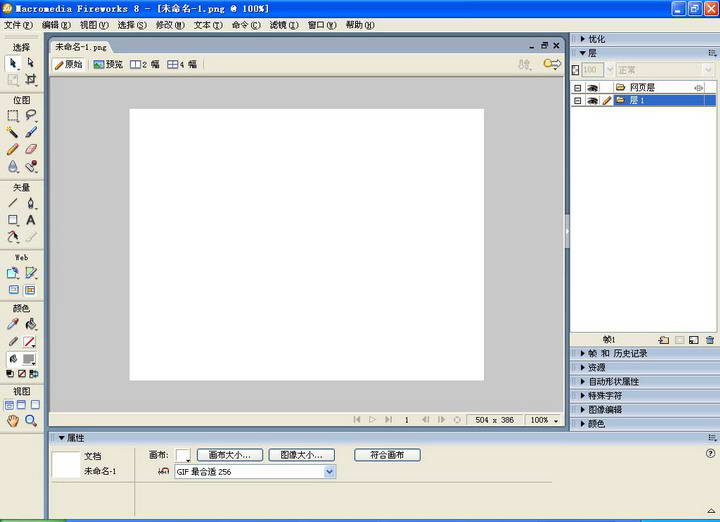Delete layer using trash icon in Layers panel

coord(710,340)
